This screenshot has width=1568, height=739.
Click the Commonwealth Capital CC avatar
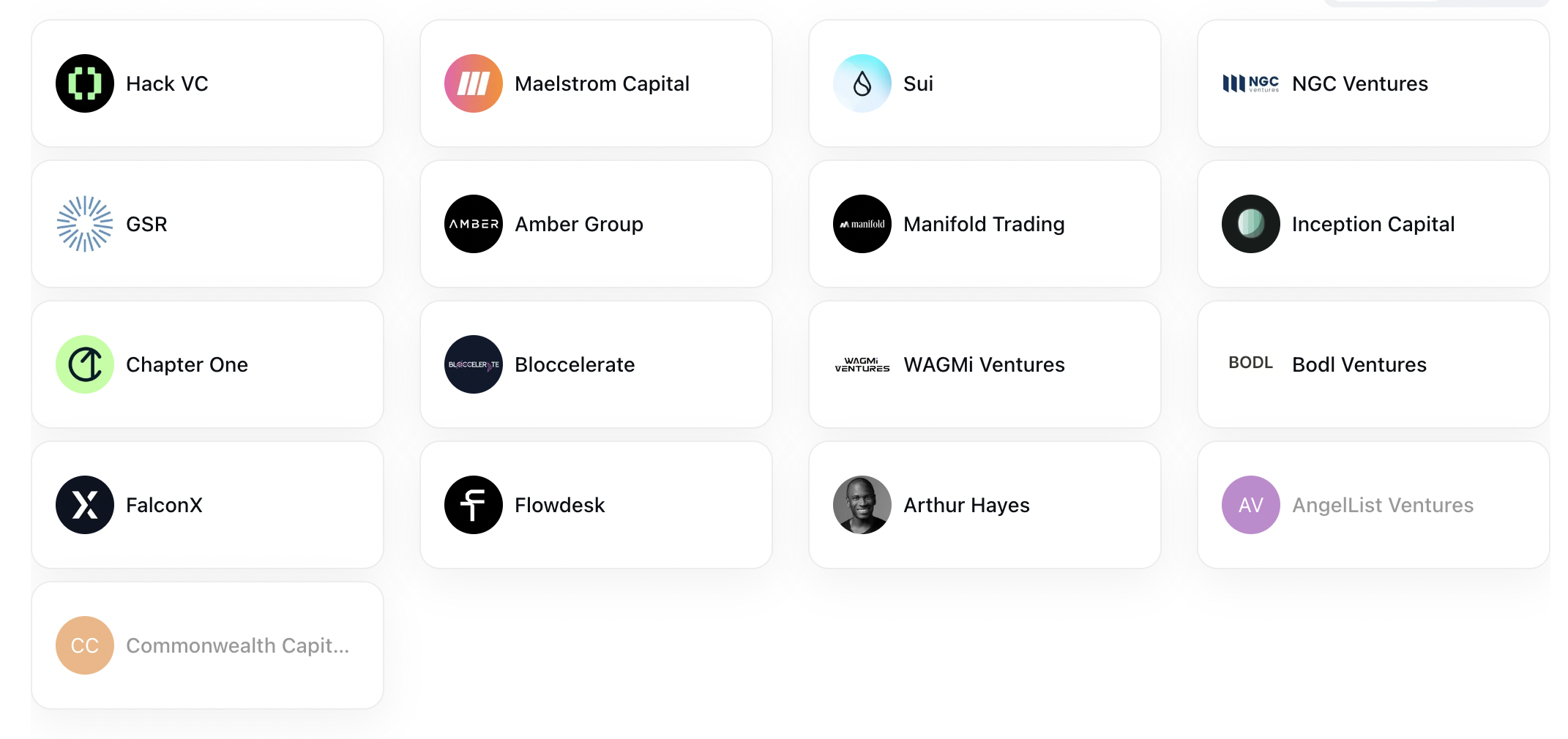(x=85, y=645)
